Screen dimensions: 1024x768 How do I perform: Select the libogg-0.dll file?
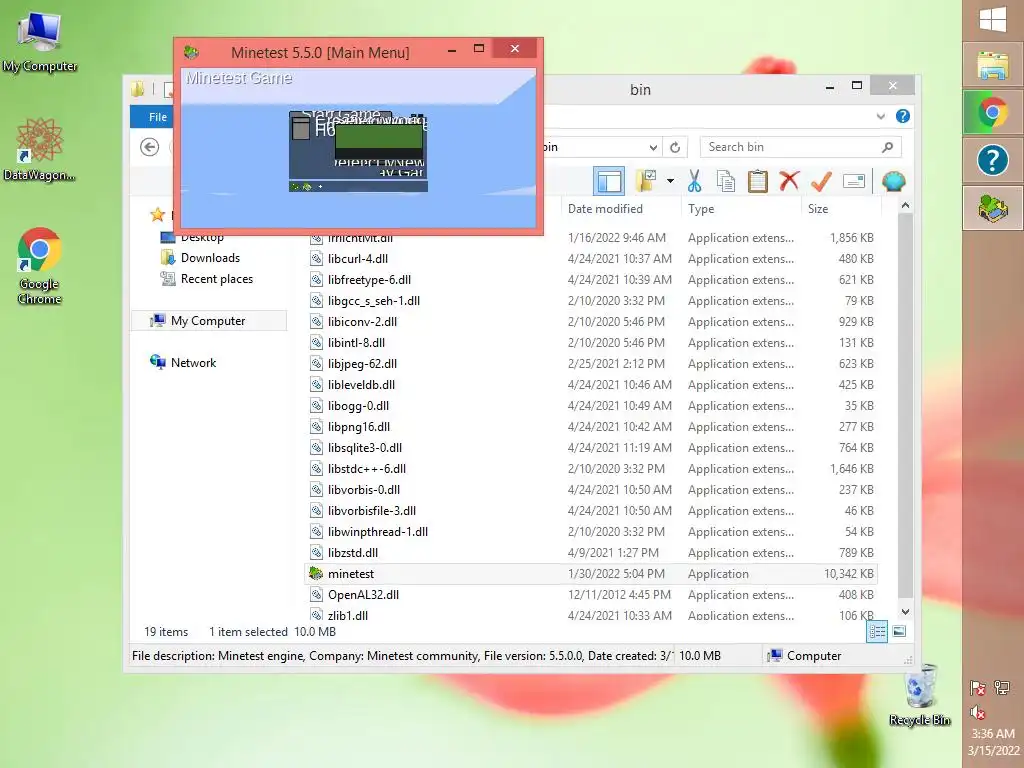359,406
